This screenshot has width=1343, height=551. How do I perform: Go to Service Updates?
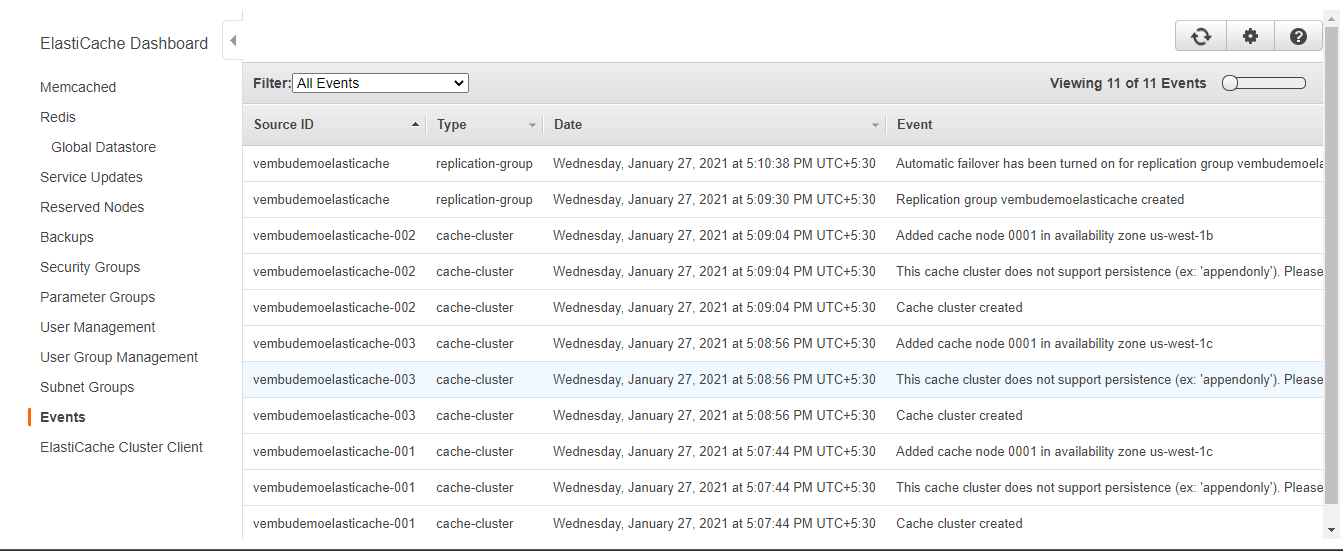pyautogui.click(x=91, y=177)
